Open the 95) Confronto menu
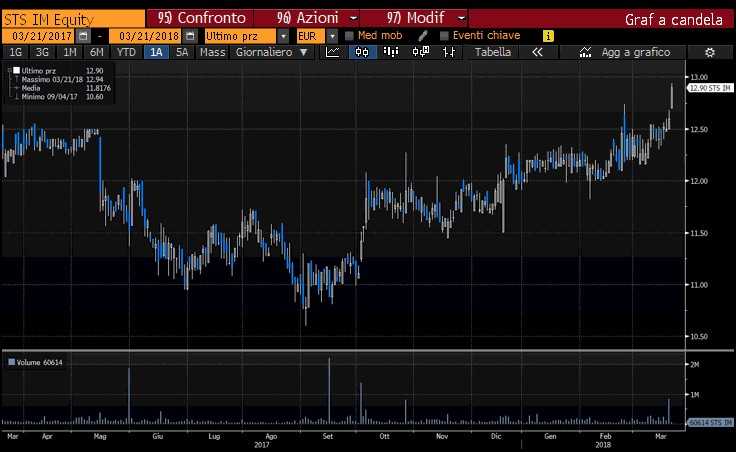The height and width of the screenshot is (452, 736). click(x=201, y=18)
